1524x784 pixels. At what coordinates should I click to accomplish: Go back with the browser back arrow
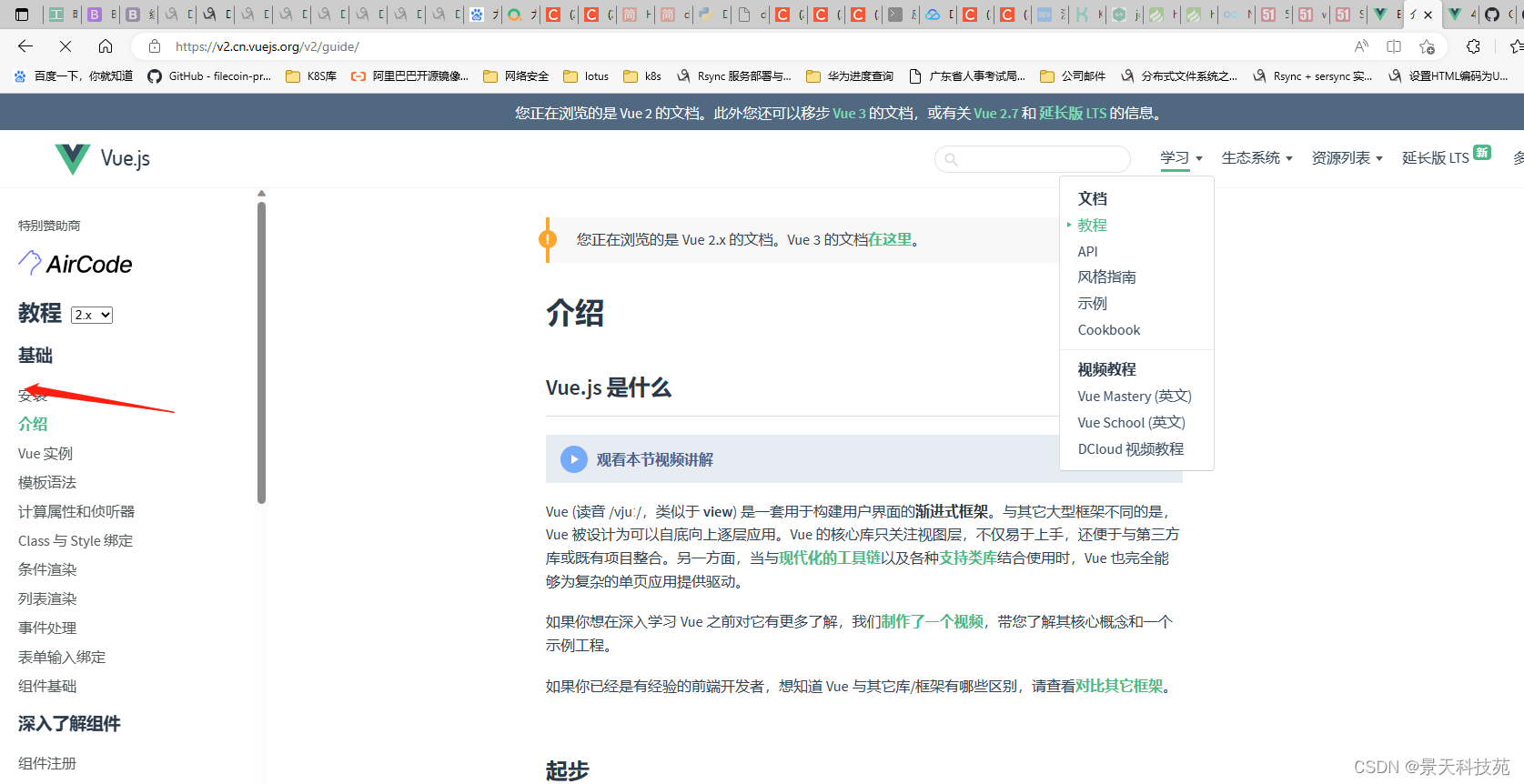(x=25, y=46)
